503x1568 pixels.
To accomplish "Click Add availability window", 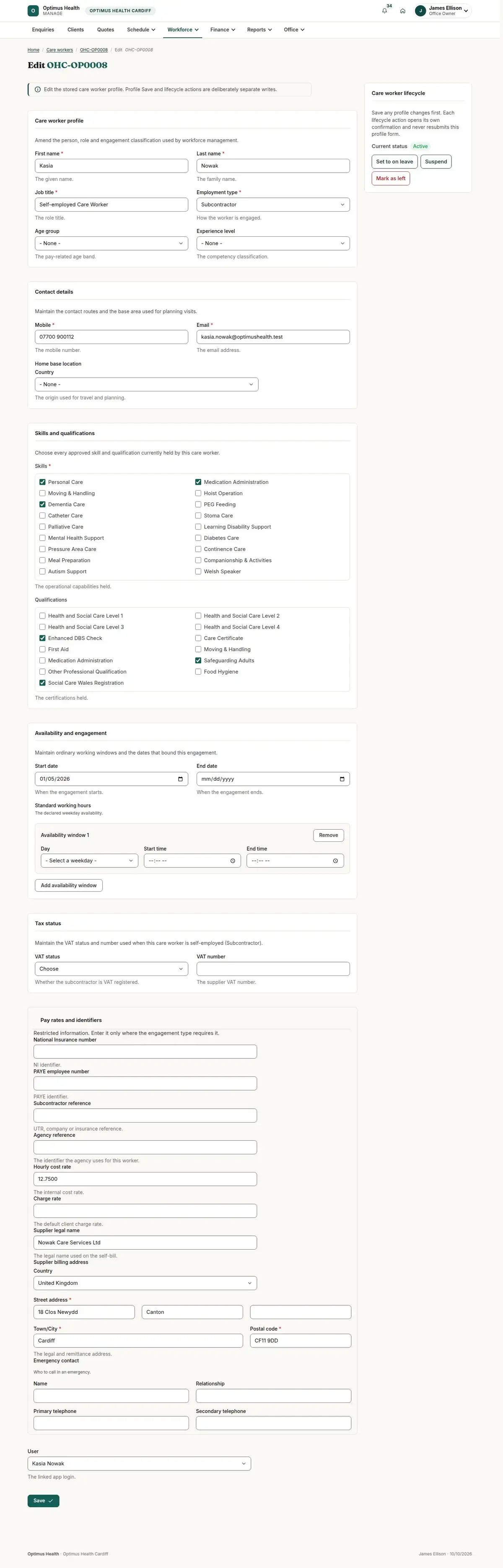I will point(69,886).
